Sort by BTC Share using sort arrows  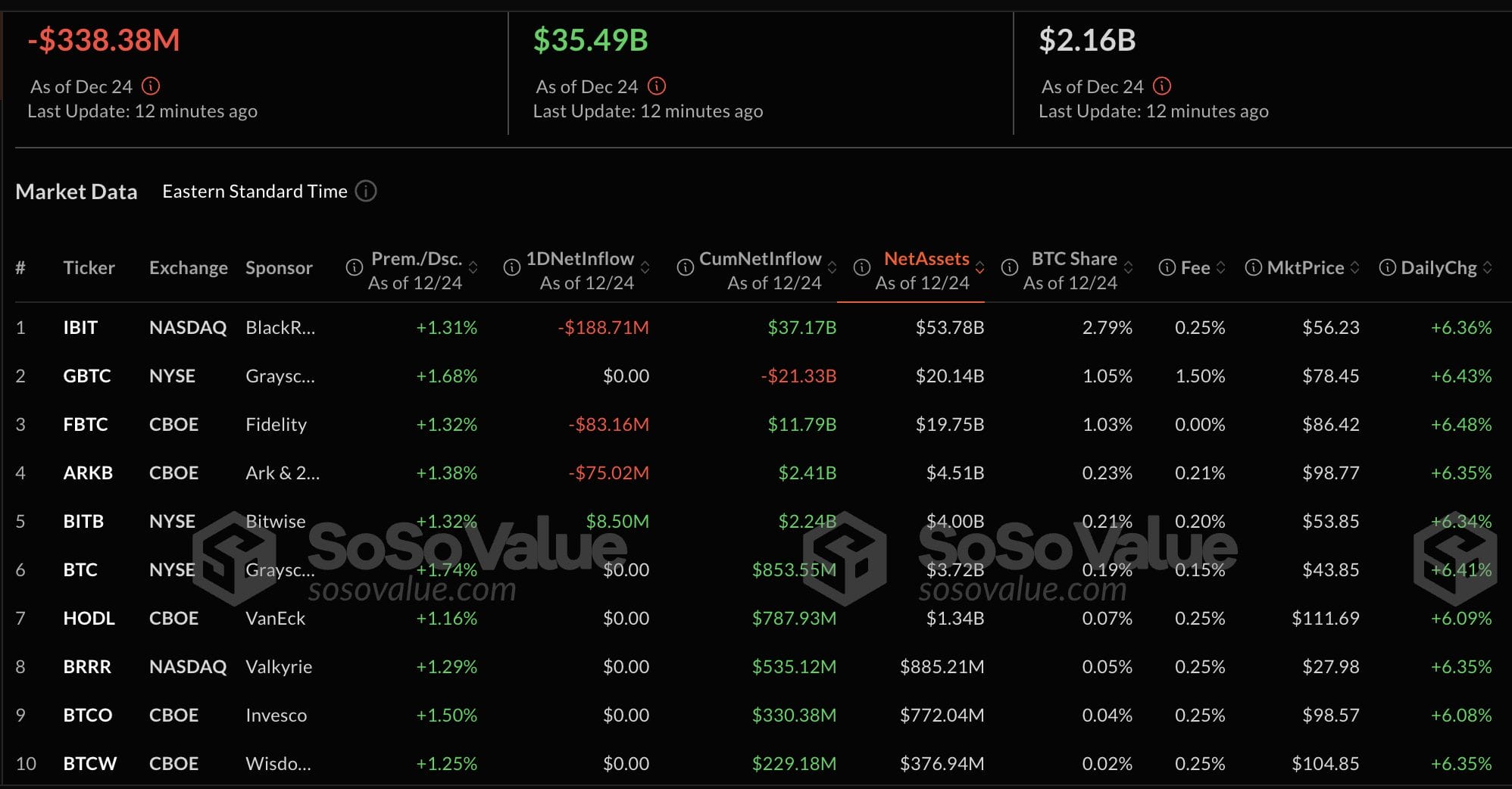point(1129,267)
